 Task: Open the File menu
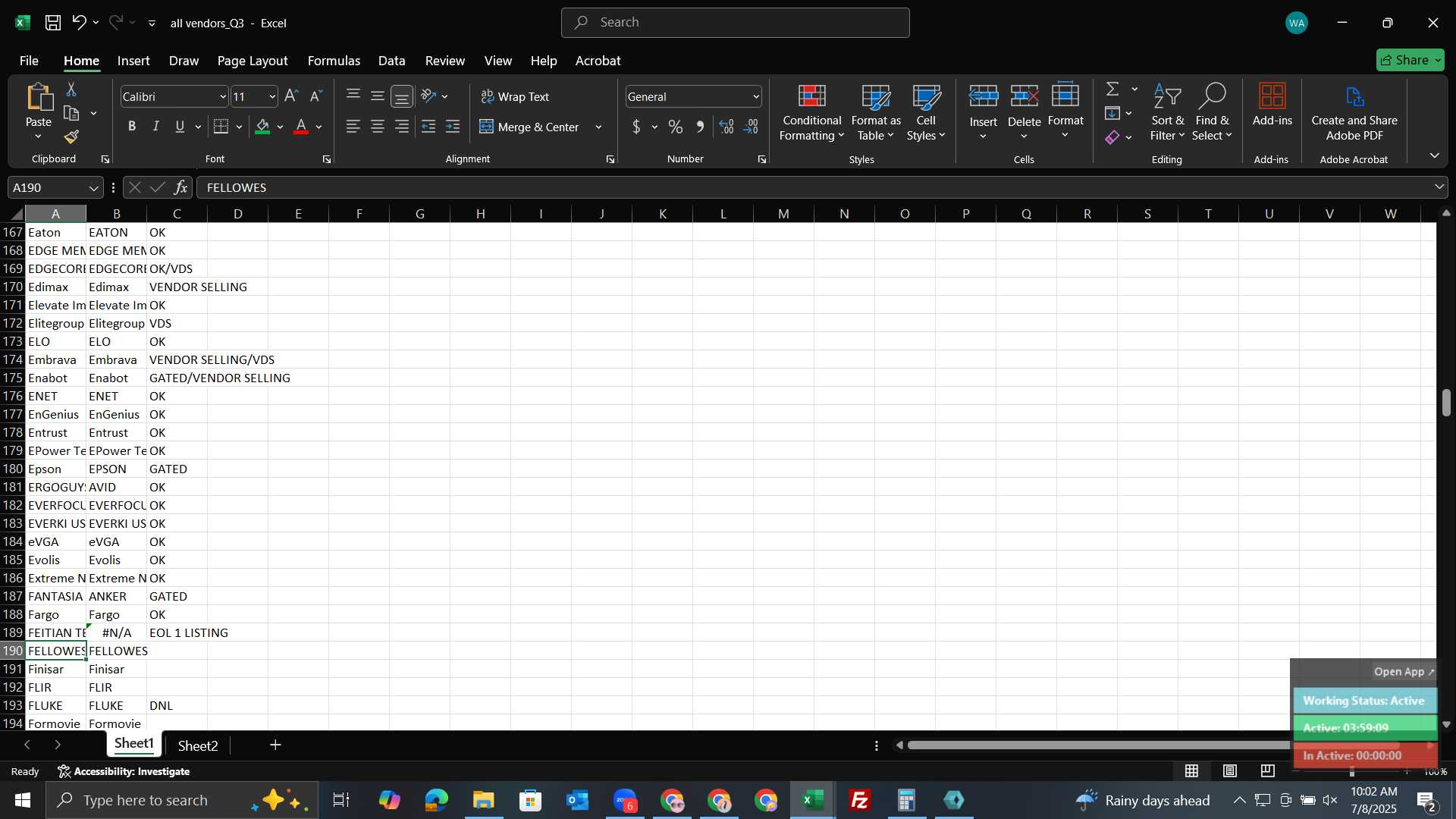point(29,61)
